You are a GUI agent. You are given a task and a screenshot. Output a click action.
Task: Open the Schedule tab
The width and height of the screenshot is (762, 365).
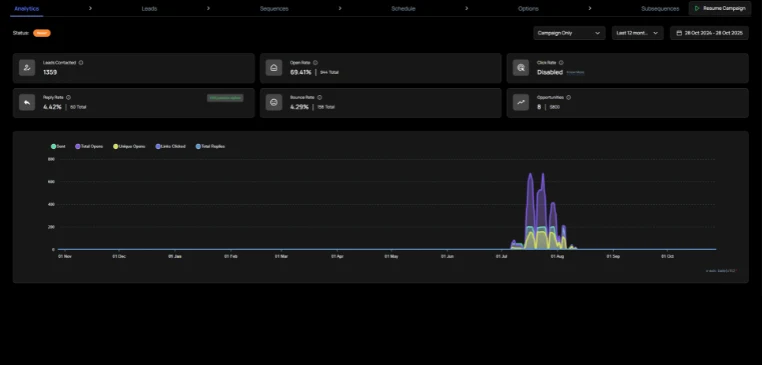coord(403,9)
